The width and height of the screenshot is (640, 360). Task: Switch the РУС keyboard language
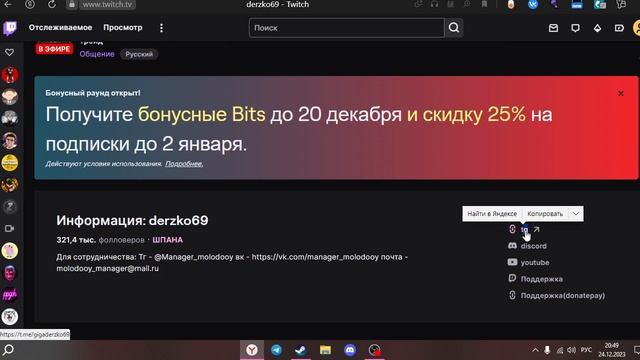(x=586, y=350)
